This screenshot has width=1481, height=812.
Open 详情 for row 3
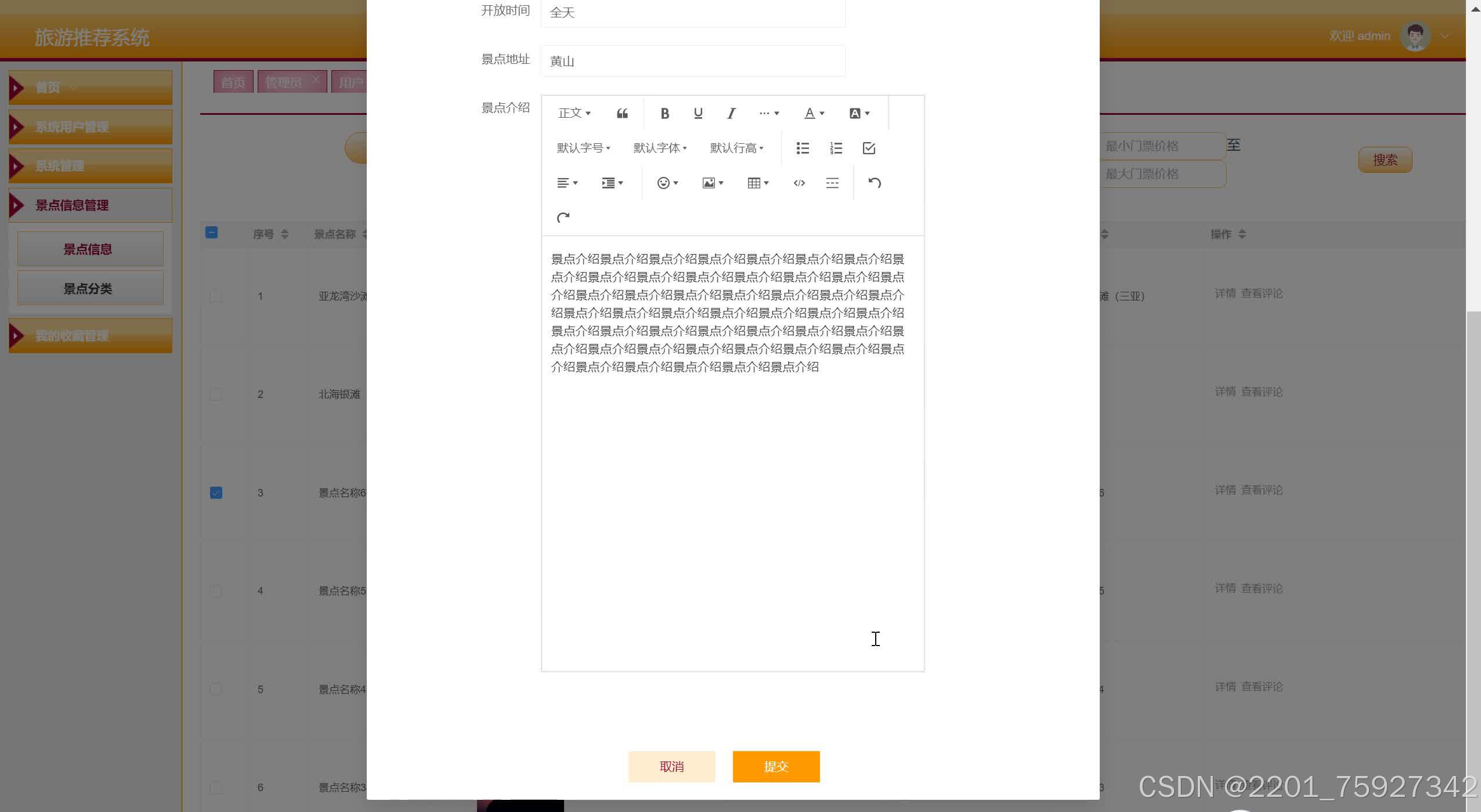[1225, 490]
